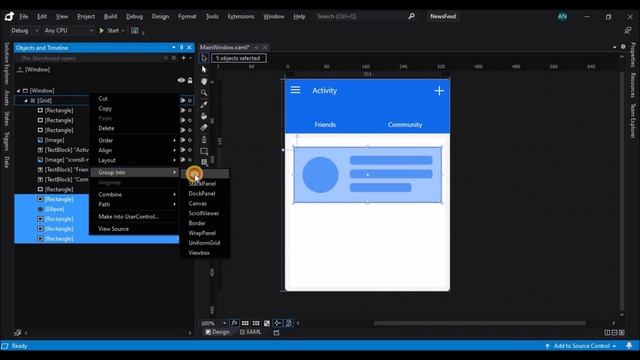The image size is (640, 360).
Task: Collapse the [Grid] tree node
Action: pos(26,100)
